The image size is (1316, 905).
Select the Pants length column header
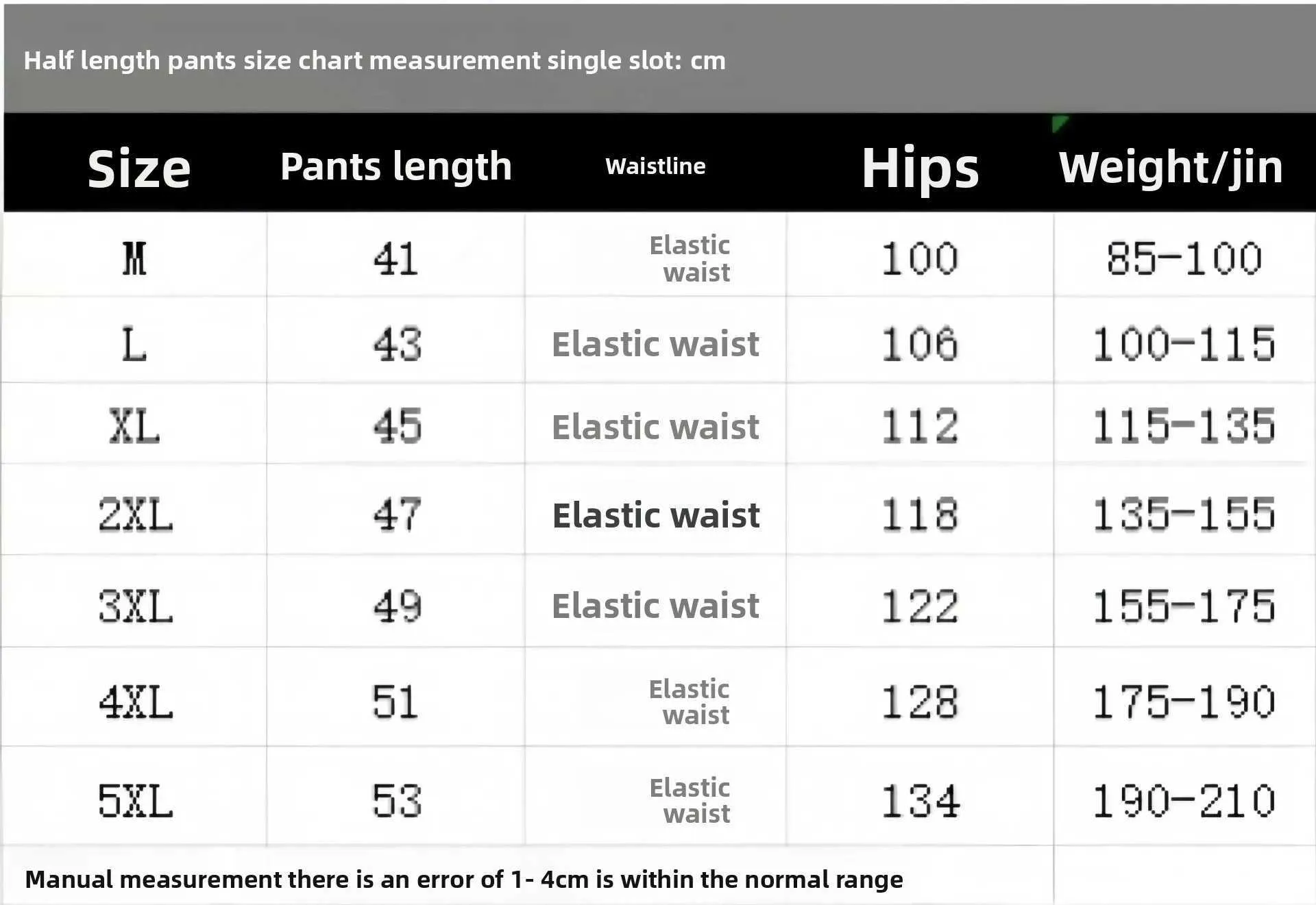(396, 166)
